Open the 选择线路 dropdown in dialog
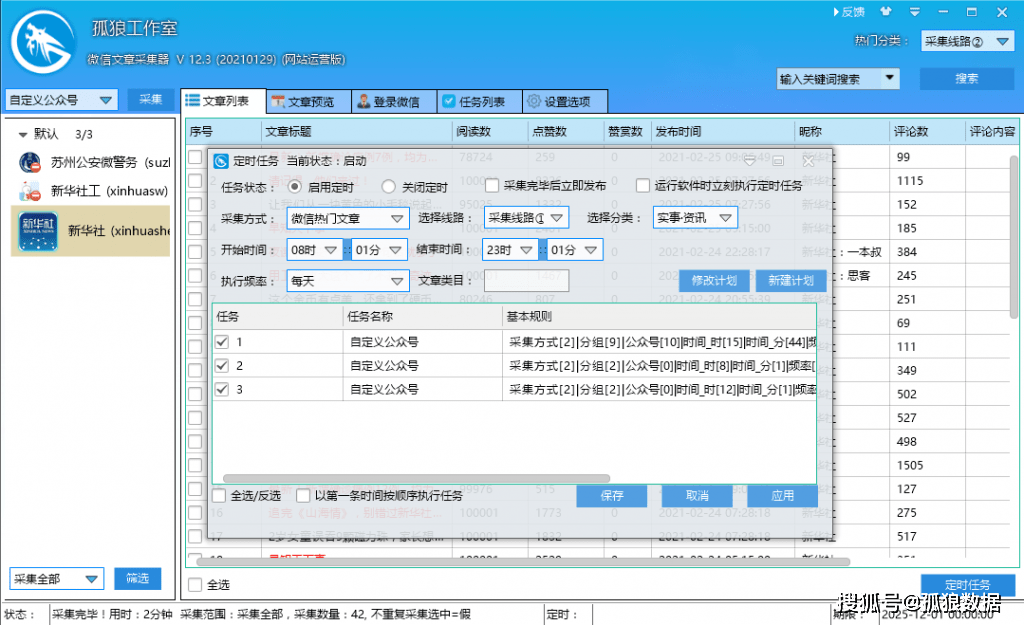 [526, 217]
